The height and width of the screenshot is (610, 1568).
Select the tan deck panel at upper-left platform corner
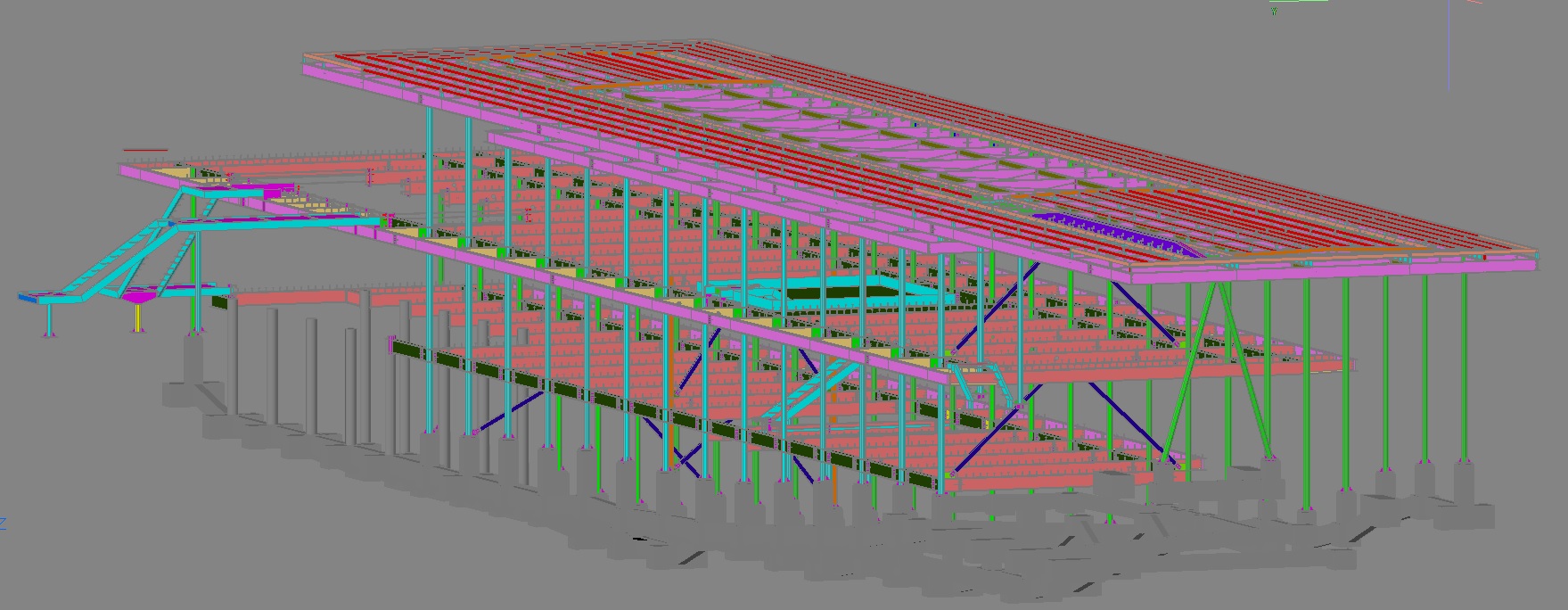click(169, 171)
